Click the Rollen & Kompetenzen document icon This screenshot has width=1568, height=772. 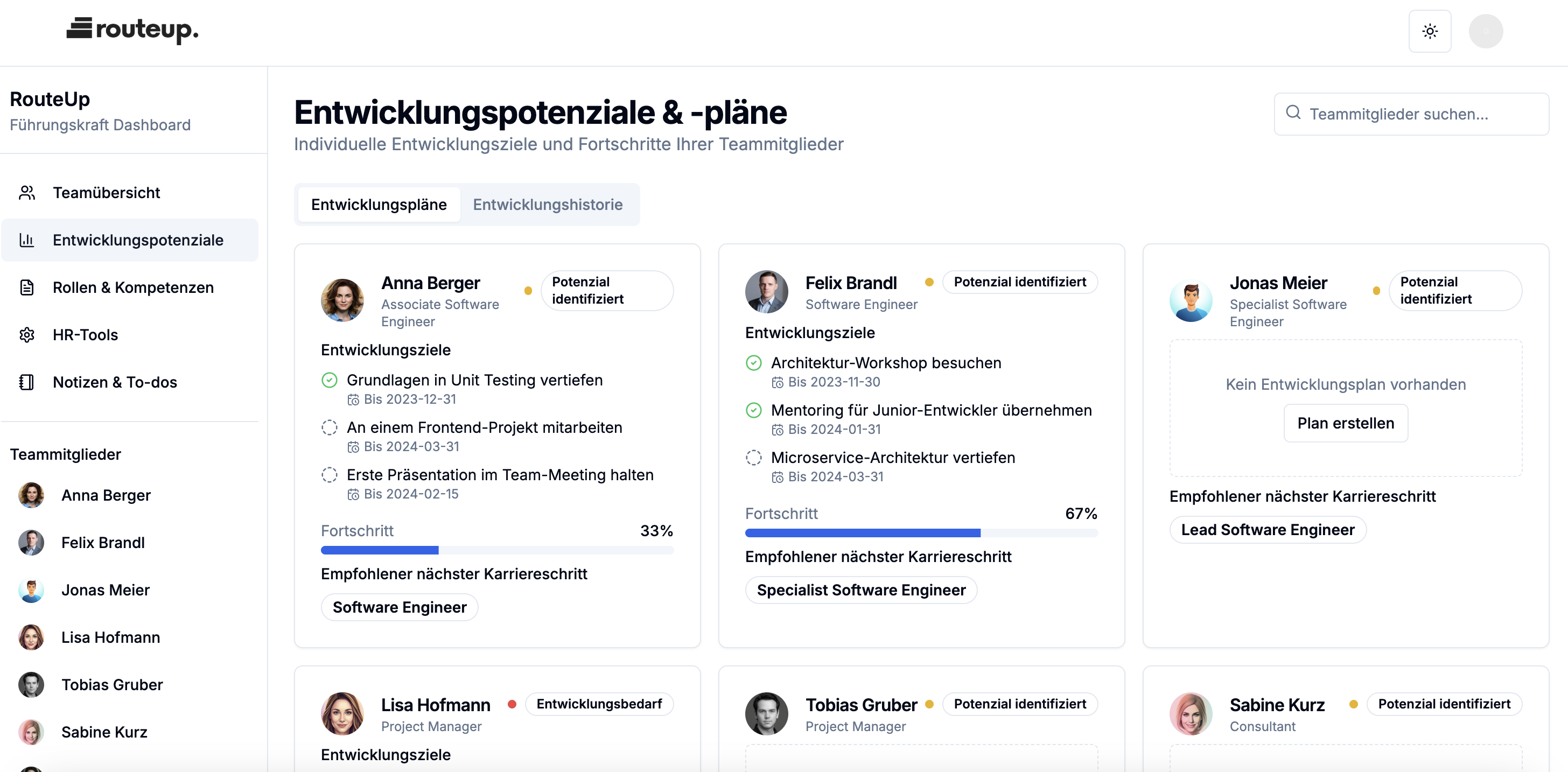coord(27,288)
